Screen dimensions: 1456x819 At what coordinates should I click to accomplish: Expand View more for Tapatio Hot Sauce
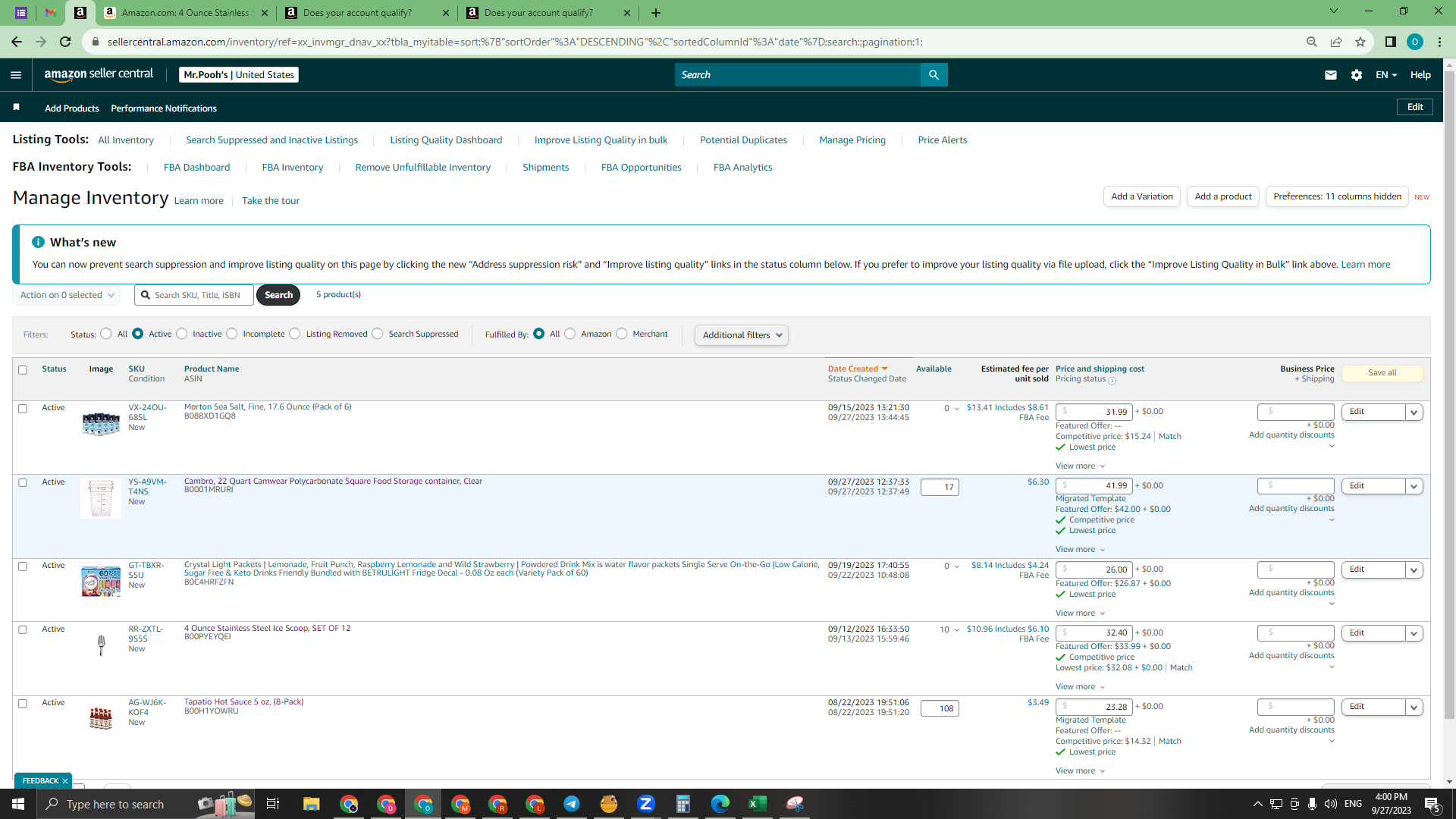[1080, 771]
